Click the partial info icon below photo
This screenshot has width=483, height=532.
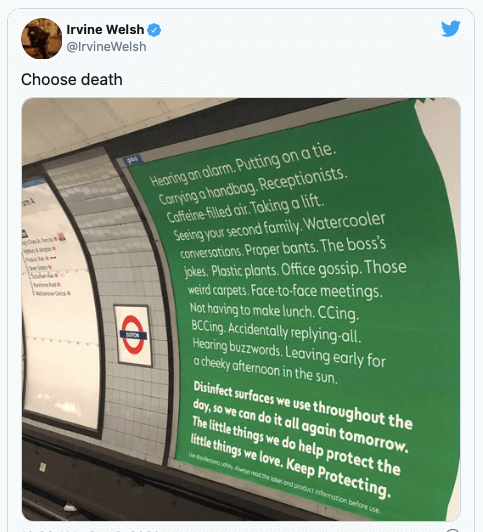tap(453, 530)
